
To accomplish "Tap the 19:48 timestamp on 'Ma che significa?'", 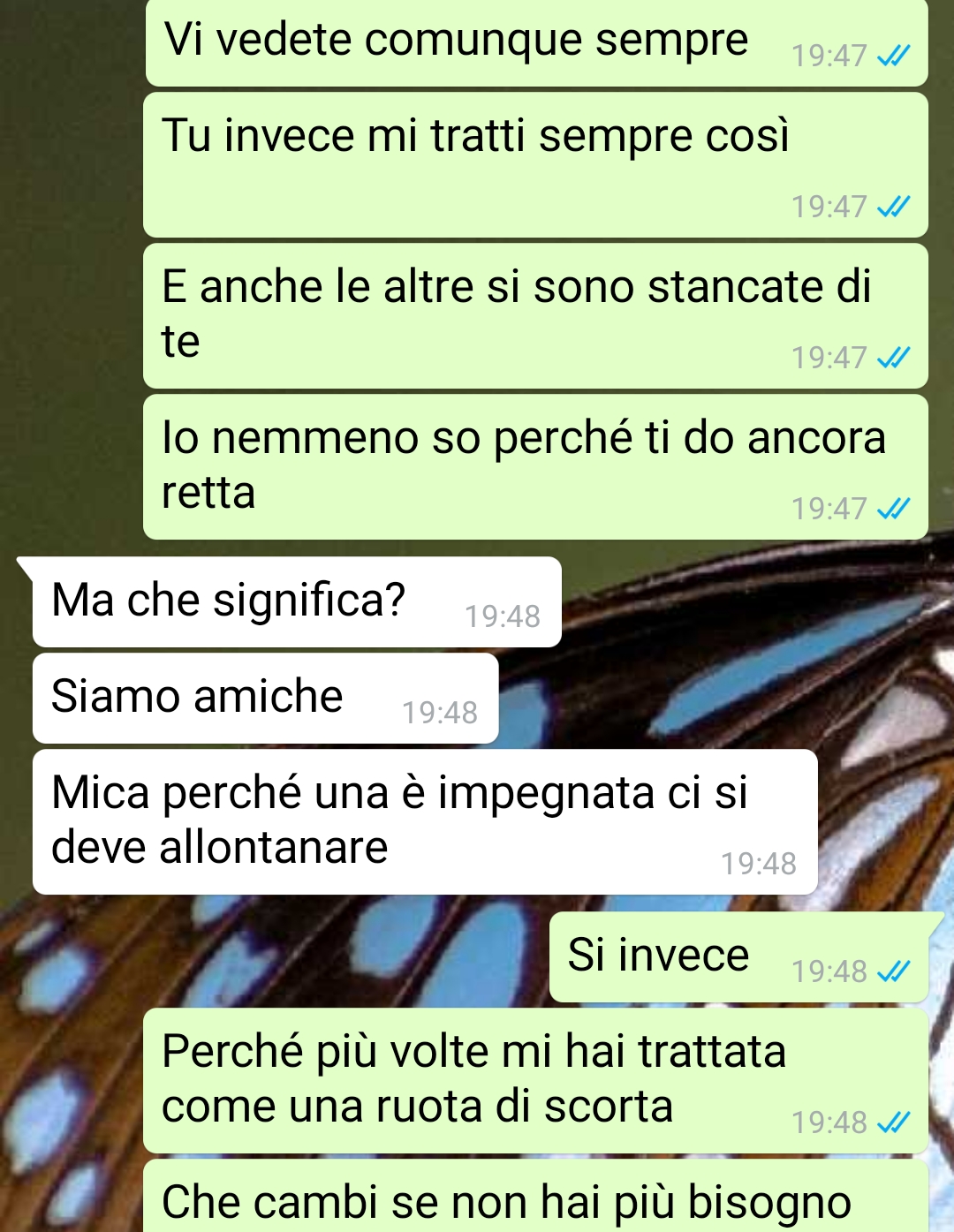I will point(503,616).
